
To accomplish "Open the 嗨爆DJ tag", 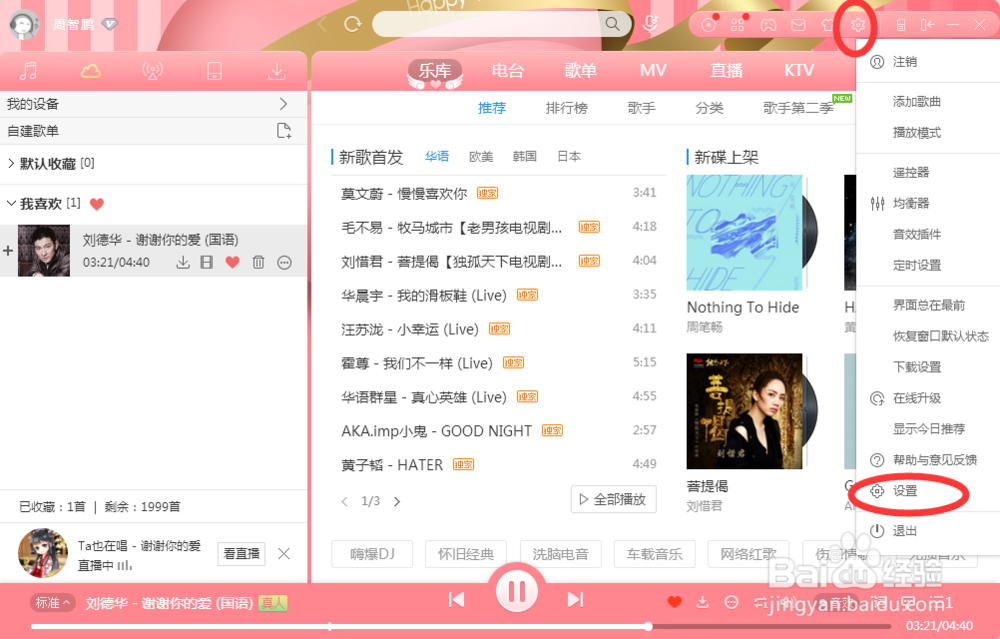I will click(x=372, y=554).
